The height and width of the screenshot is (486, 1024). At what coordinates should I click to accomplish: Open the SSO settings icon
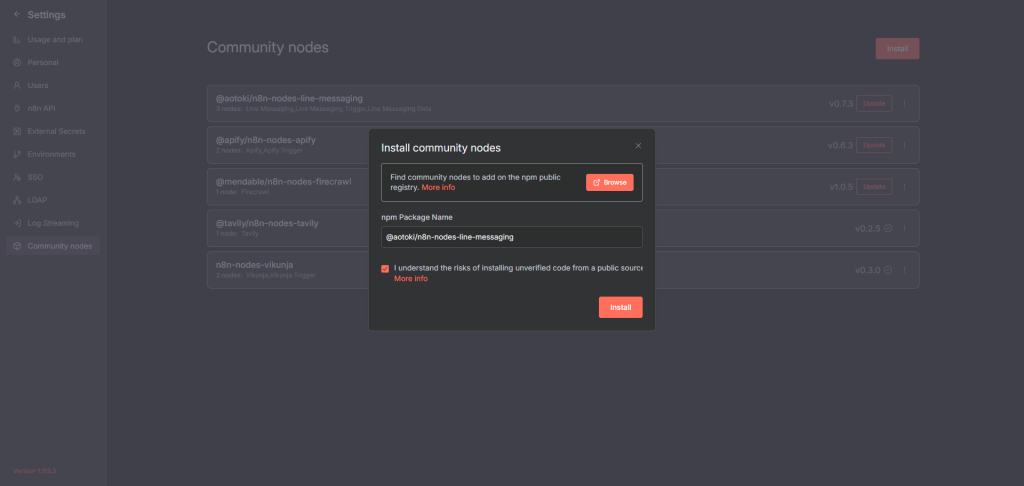pyautogui.click(x=17, y=177)
